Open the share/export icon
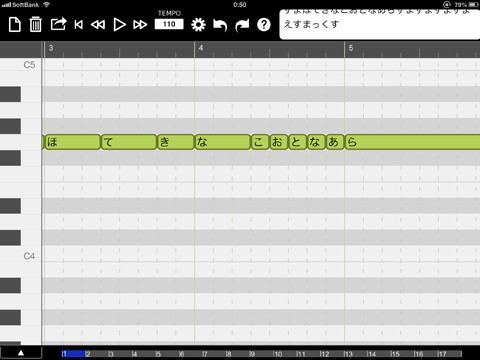 click(x=58, y=24)
